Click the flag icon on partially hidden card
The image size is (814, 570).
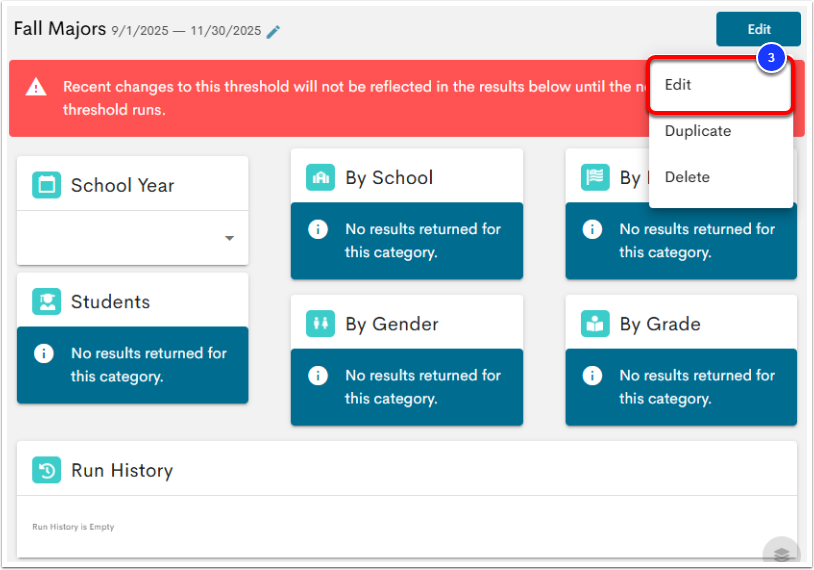(595, 178)
